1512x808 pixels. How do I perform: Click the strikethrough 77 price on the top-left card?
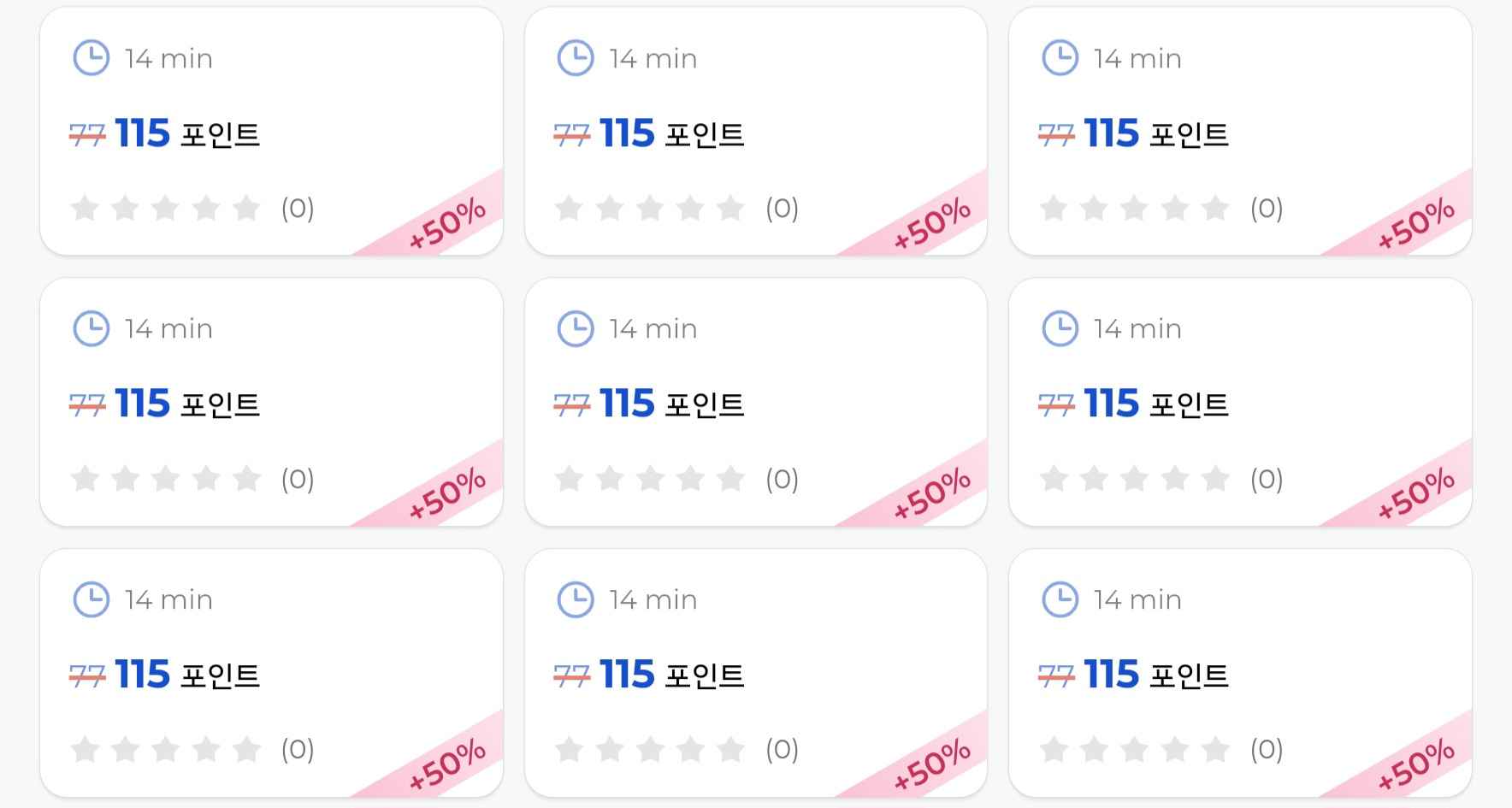click(x=89, y=133)
